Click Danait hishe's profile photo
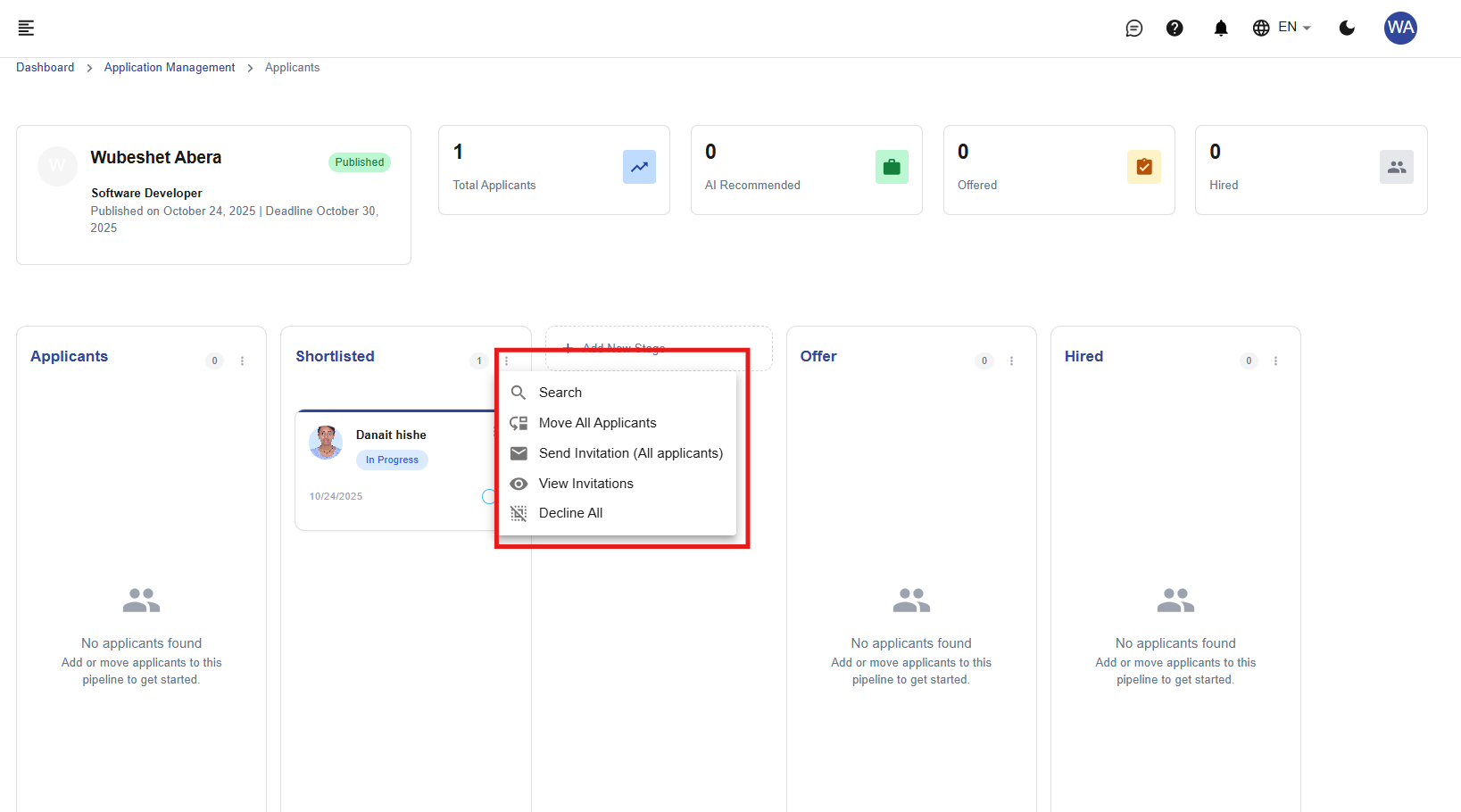Screen dimensions: 1461x812 (326, 443)
